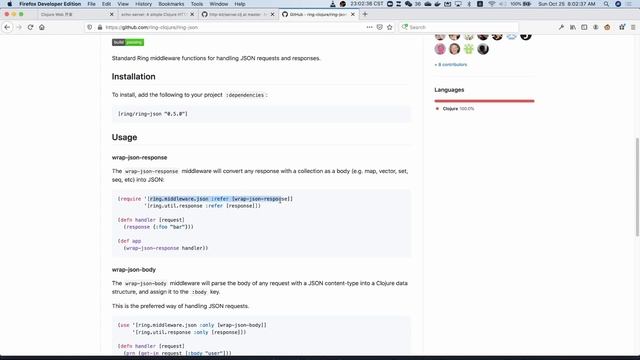
Task: Open the Window menu in menu bar
Action: click(x=219, y=4)
